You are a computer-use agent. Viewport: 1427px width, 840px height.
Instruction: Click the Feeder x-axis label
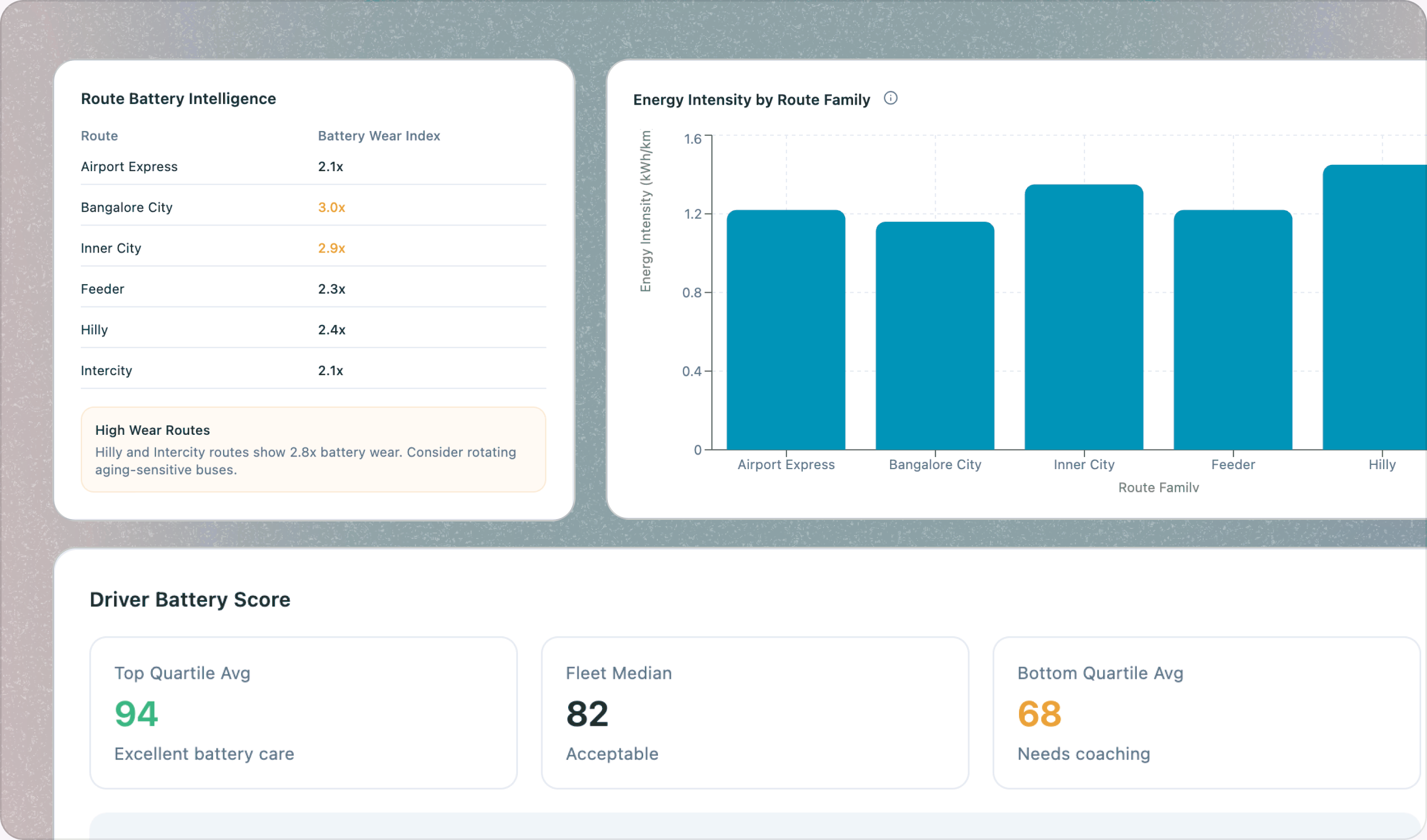pos(1233,465)
